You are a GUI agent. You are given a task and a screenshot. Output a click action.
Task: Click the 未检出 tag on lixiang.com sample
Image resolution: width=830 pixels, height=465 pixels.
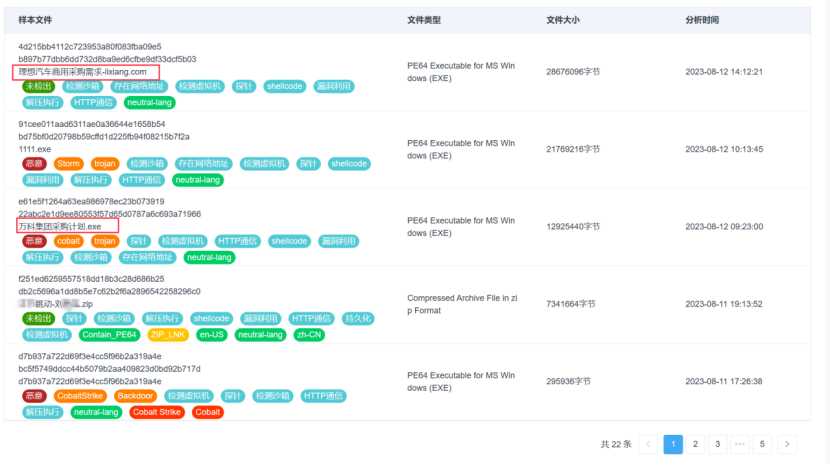39,86
